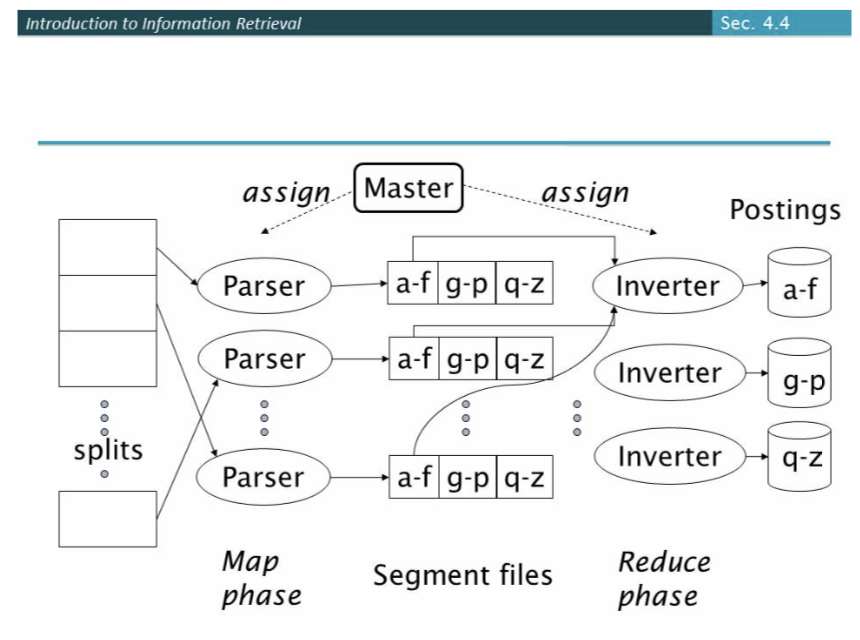The width and height of the screenshot is (860, 640).
Task: Click the a-f postings cylinder
Action: pos(798,285)
